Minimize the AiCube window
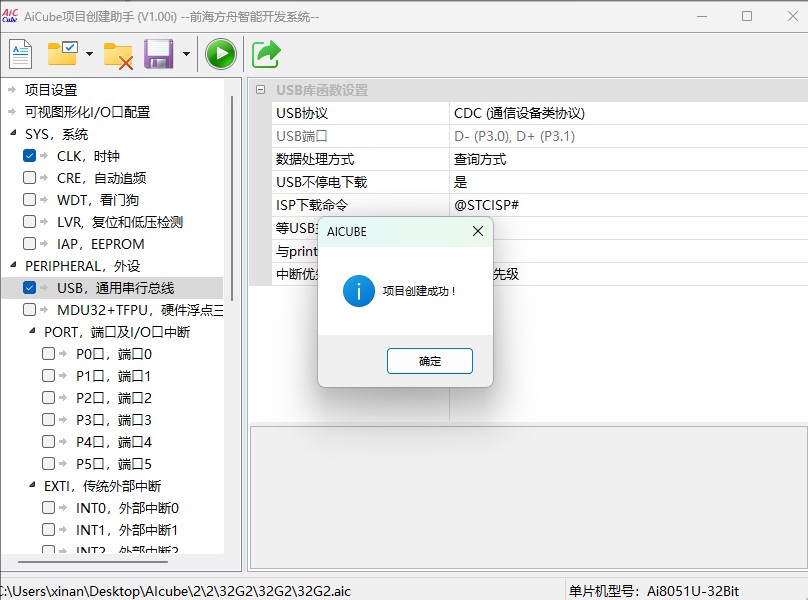 (702, 16)
